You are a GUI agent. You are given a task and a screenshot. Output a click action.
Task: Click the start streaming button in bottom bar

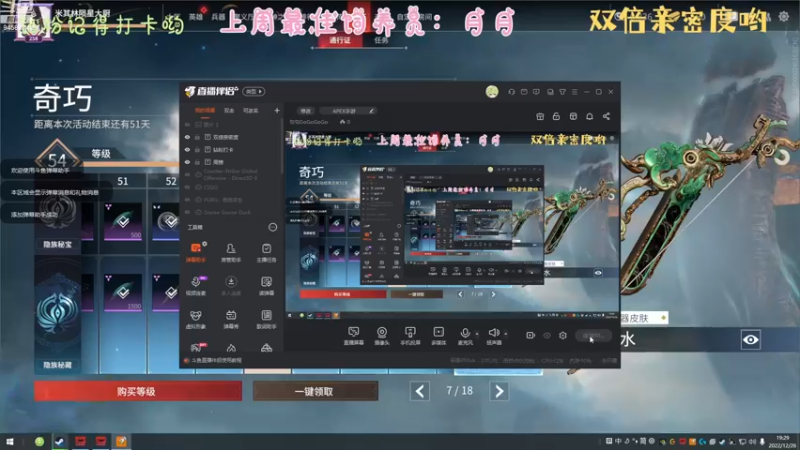(593, 336)
